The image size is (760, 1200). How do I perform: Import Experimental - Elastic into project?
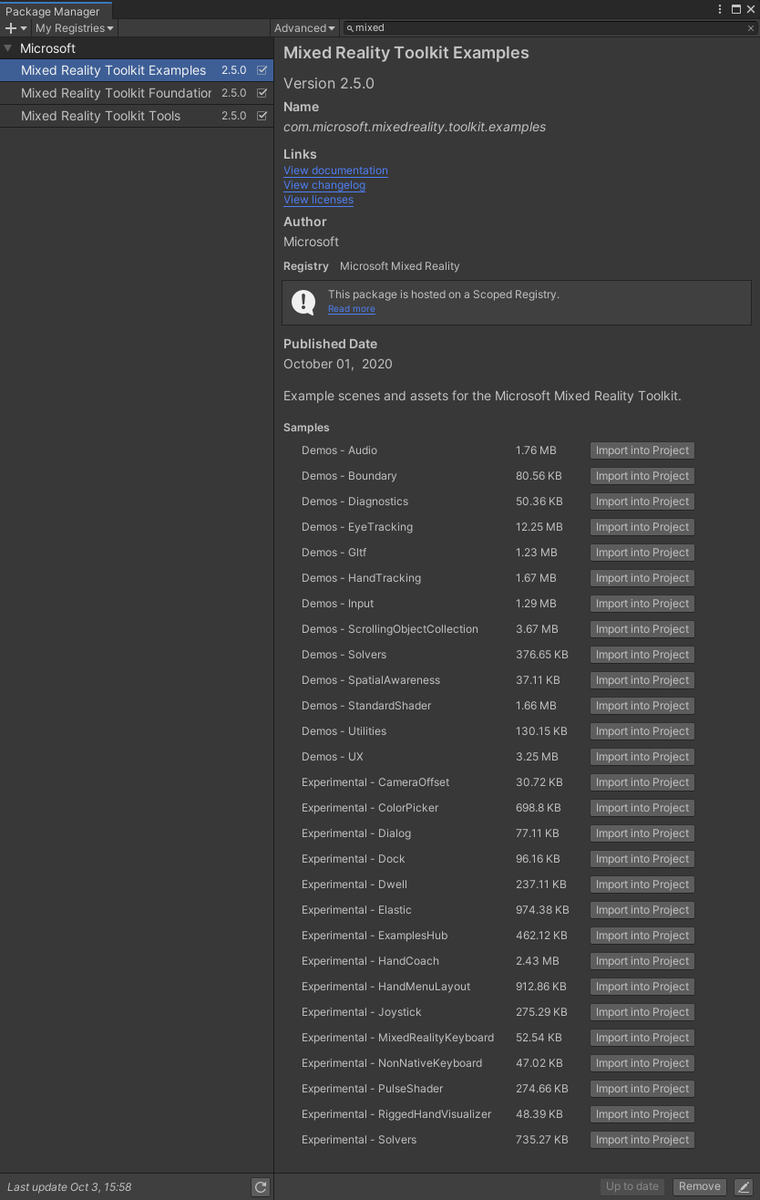642,910
